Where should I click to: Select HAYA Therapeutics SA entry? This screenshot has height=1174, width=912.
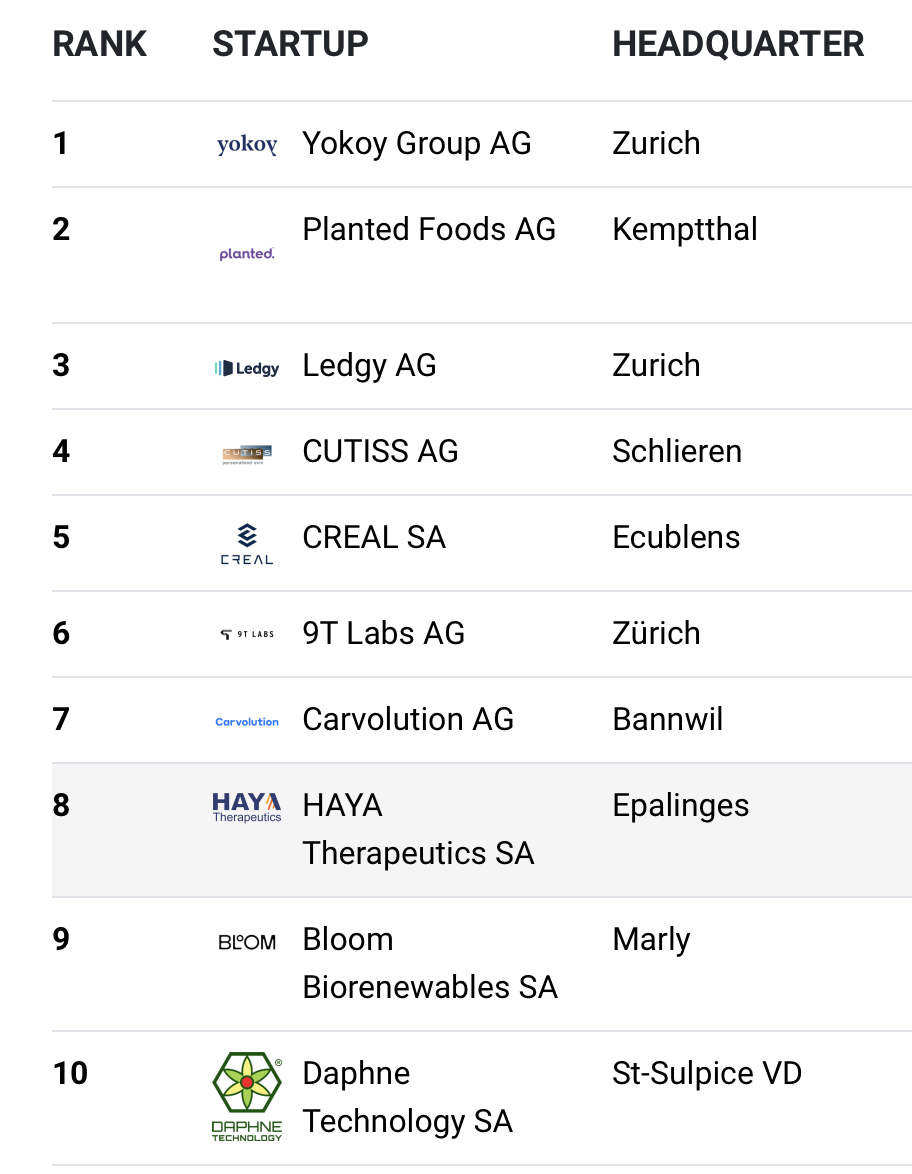(418, 829)
